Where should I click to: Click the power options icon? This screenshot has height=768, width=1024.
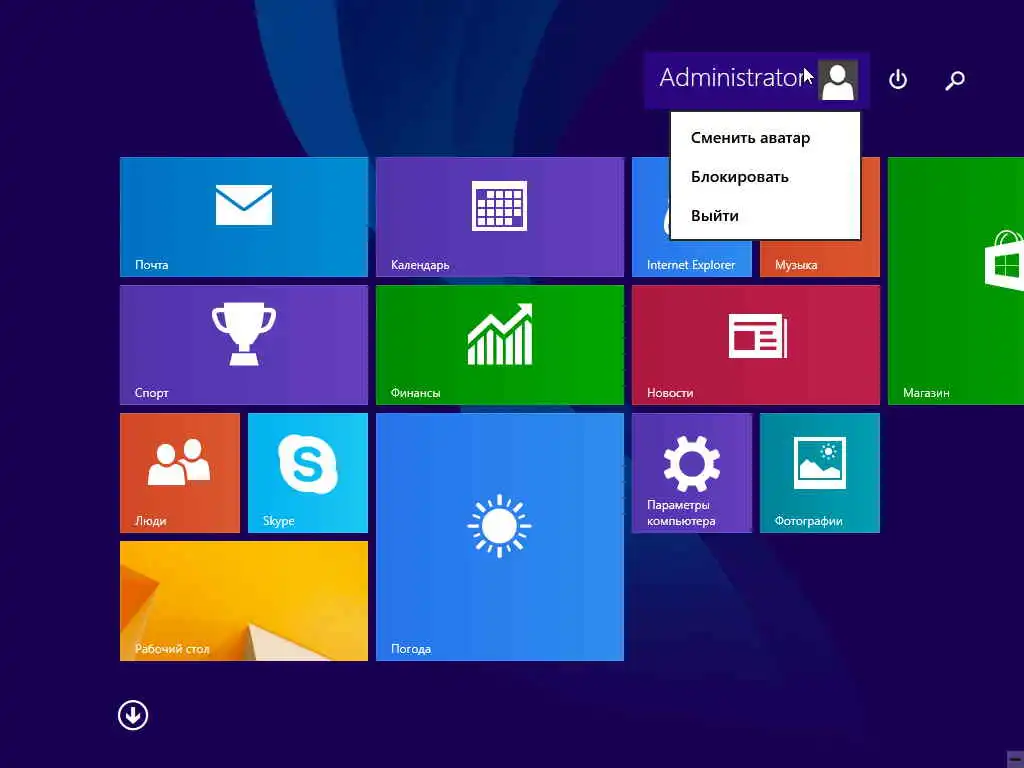click(x=898, y=80)
